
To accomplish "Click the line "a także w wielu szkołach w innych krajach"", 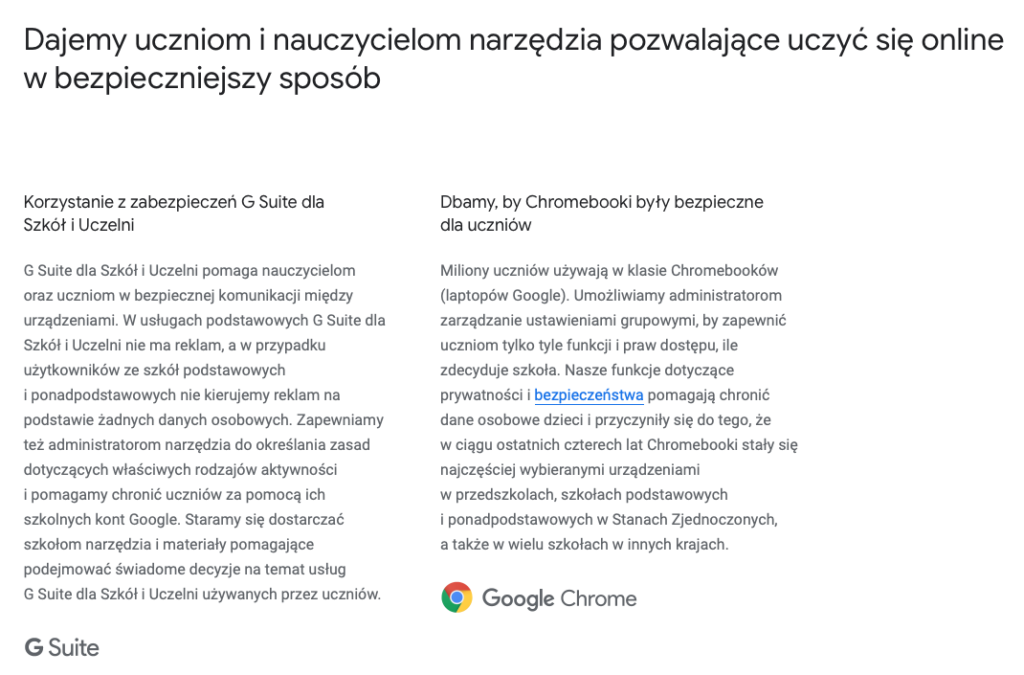I will [x=584, y=544].
